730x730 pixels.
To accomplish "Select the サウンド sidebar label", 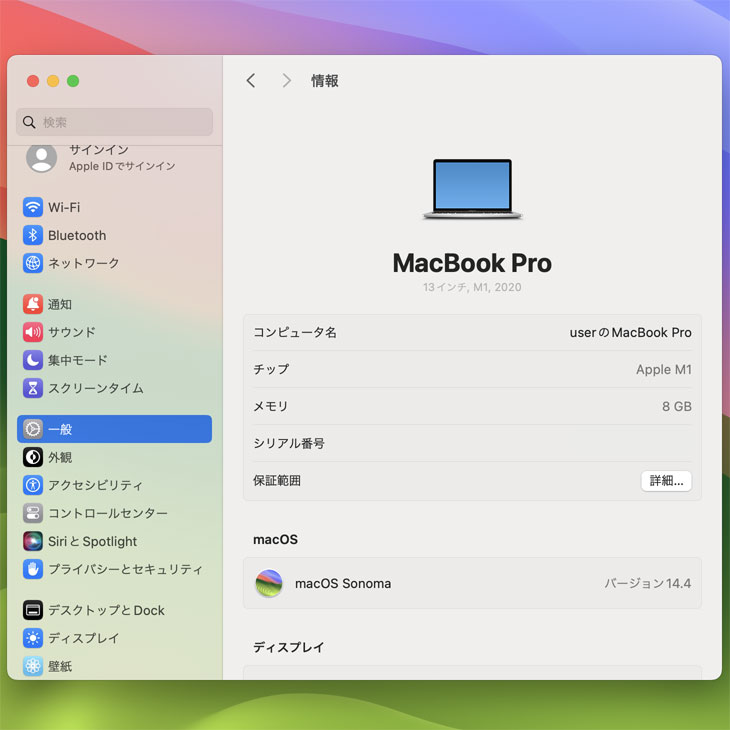I will click(x=72, y=332).
